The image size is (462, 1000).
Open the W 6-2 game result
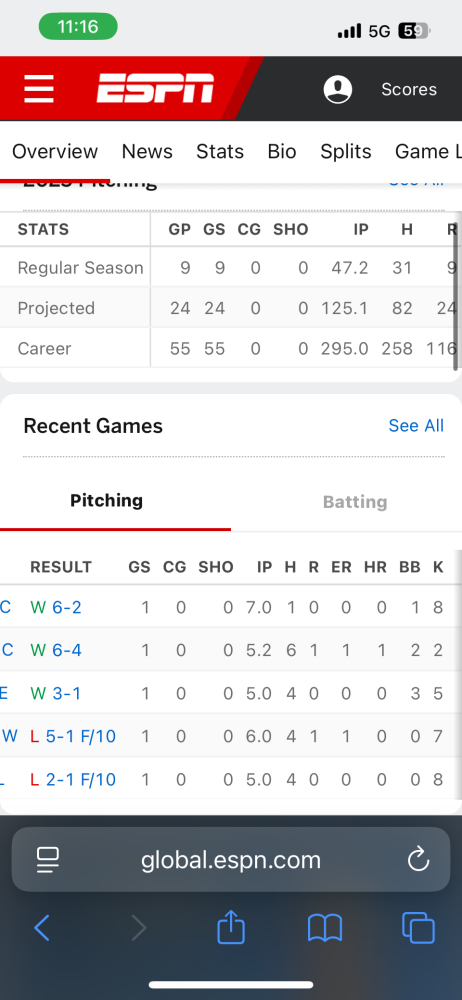(x=56, y=607)
